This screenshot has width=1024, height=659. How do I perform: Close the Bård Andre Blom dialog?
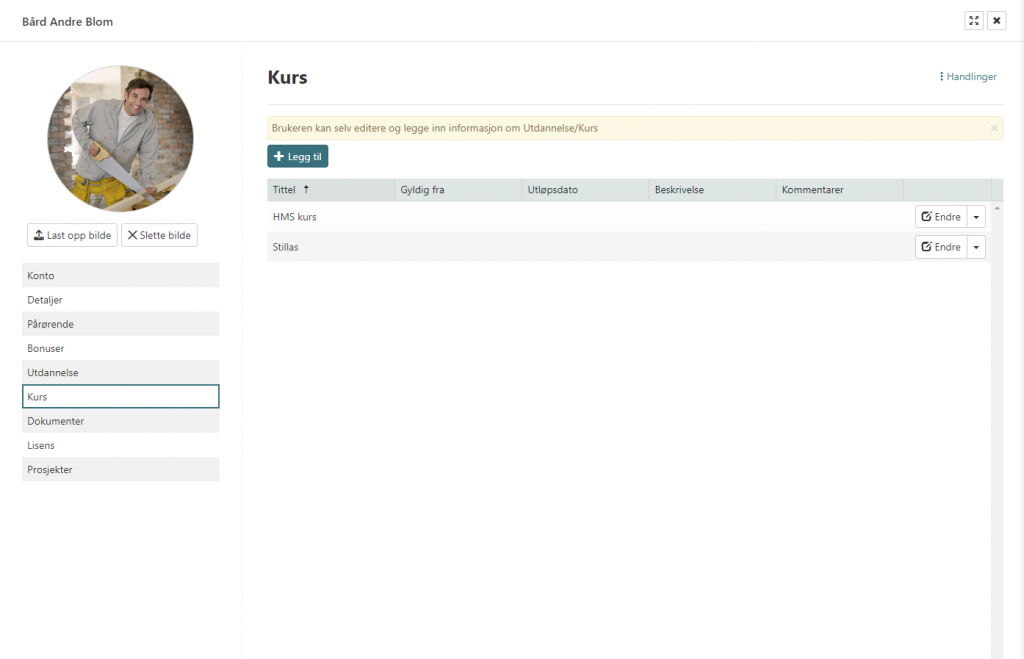pyautogui.click(x=996, y=21)
